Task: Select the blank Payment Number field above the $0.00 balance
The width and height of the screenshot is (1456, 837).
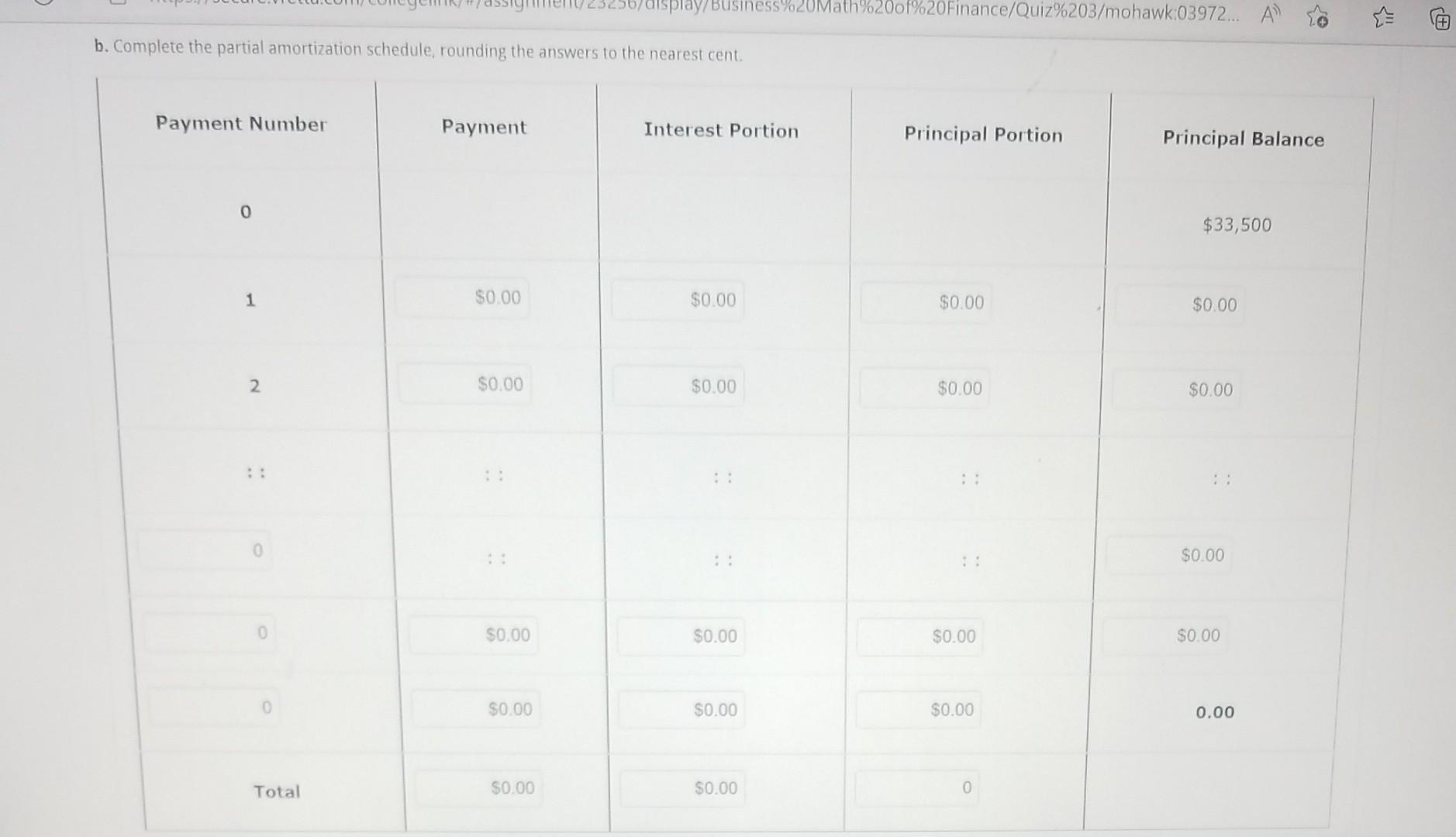Action: coord(205,549)
